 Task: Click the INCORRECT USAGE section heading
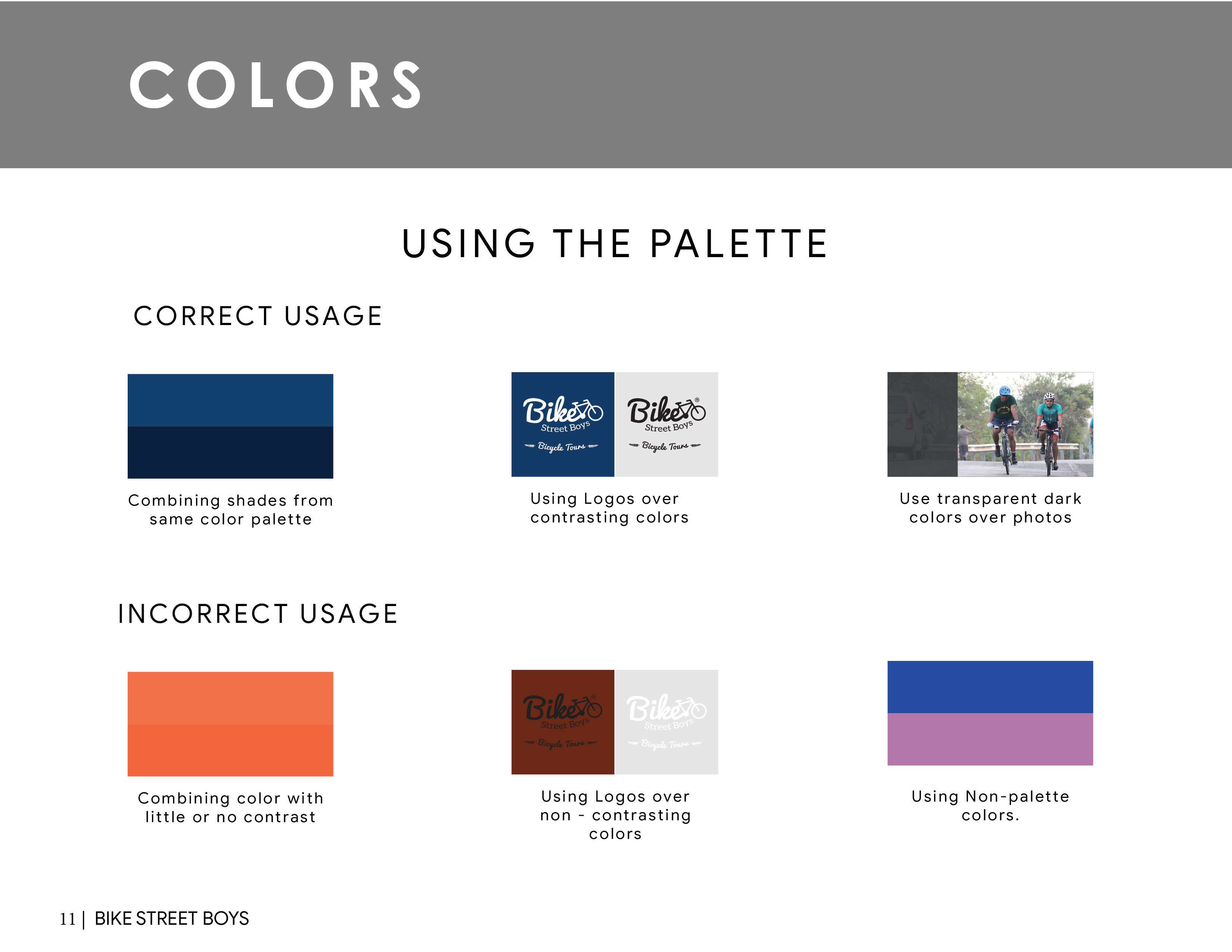click(258, 614)
